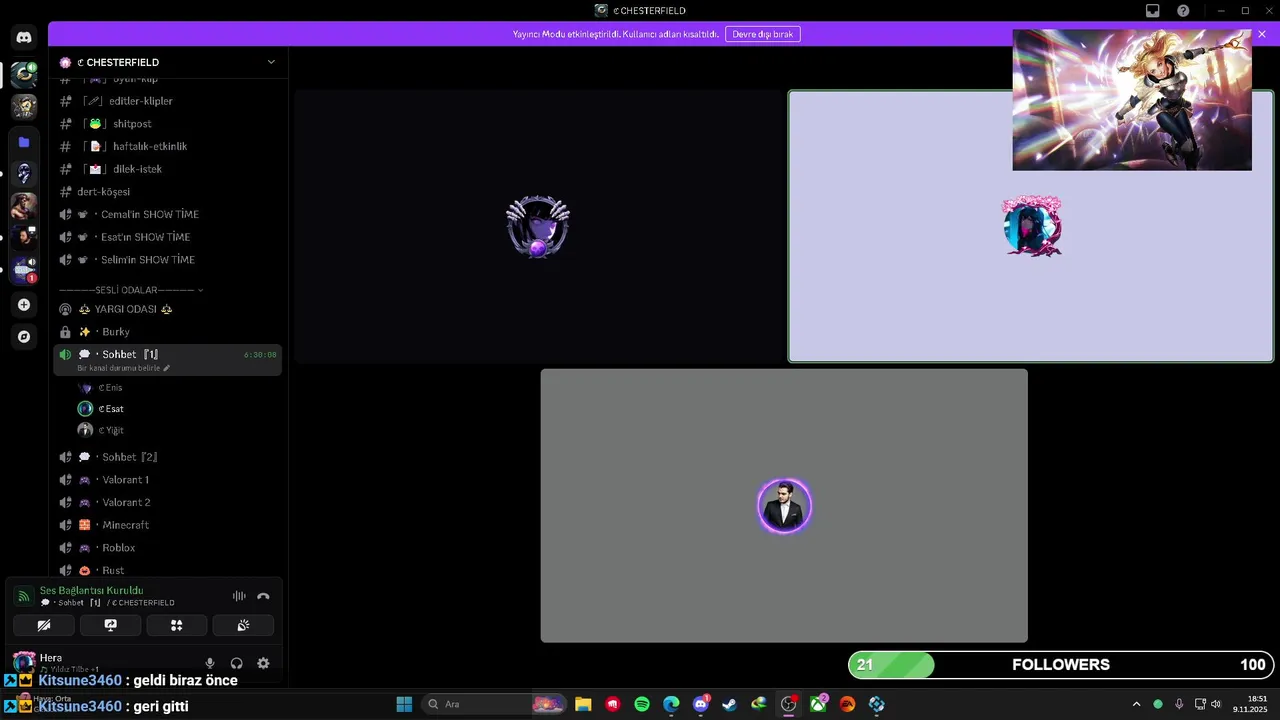
Task: Open File Explorer from the taskbar
Action: click(x=583, y=704)
